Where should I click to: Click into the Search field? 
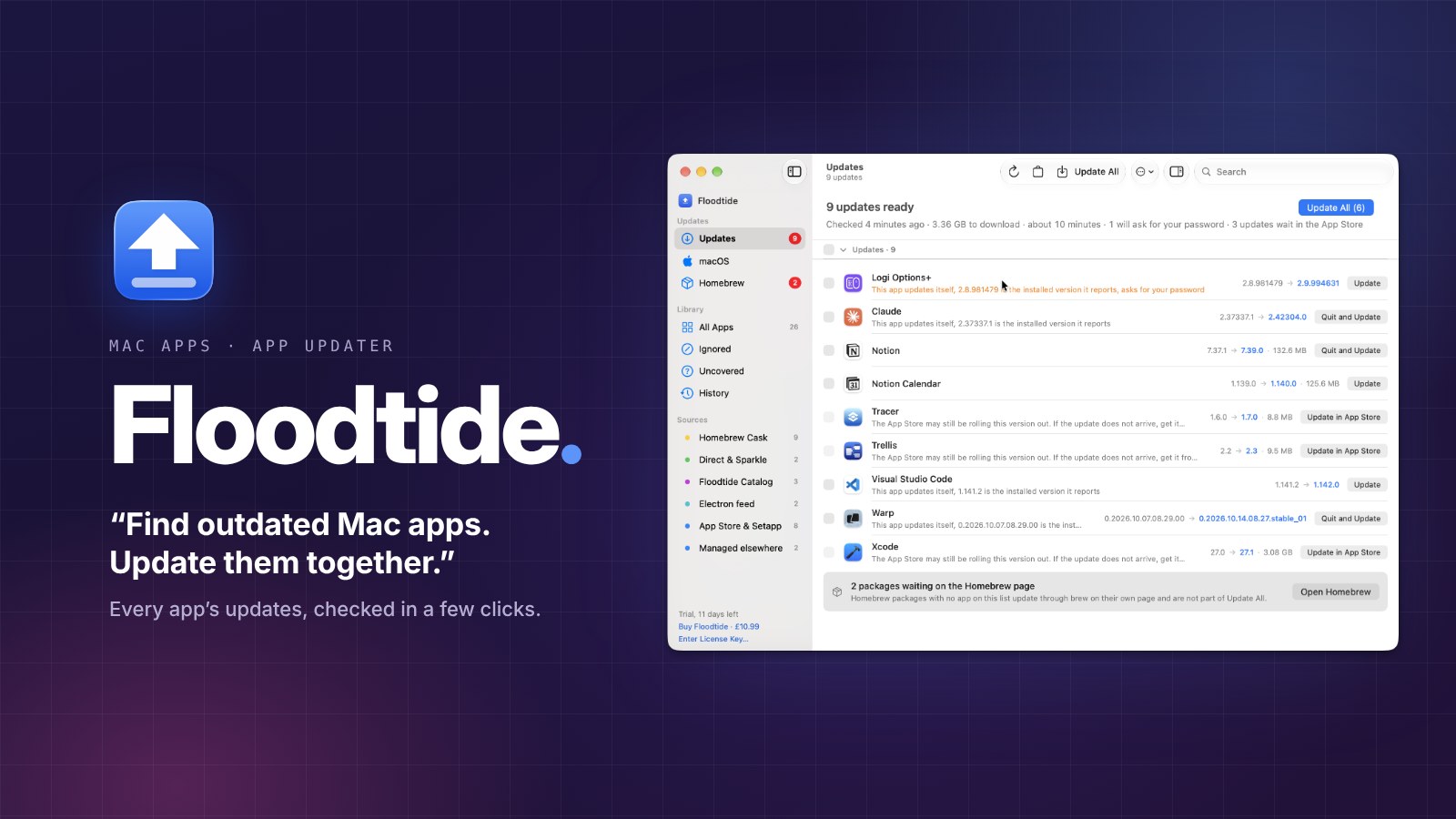pyautogui.click(x=1292, y=171)
